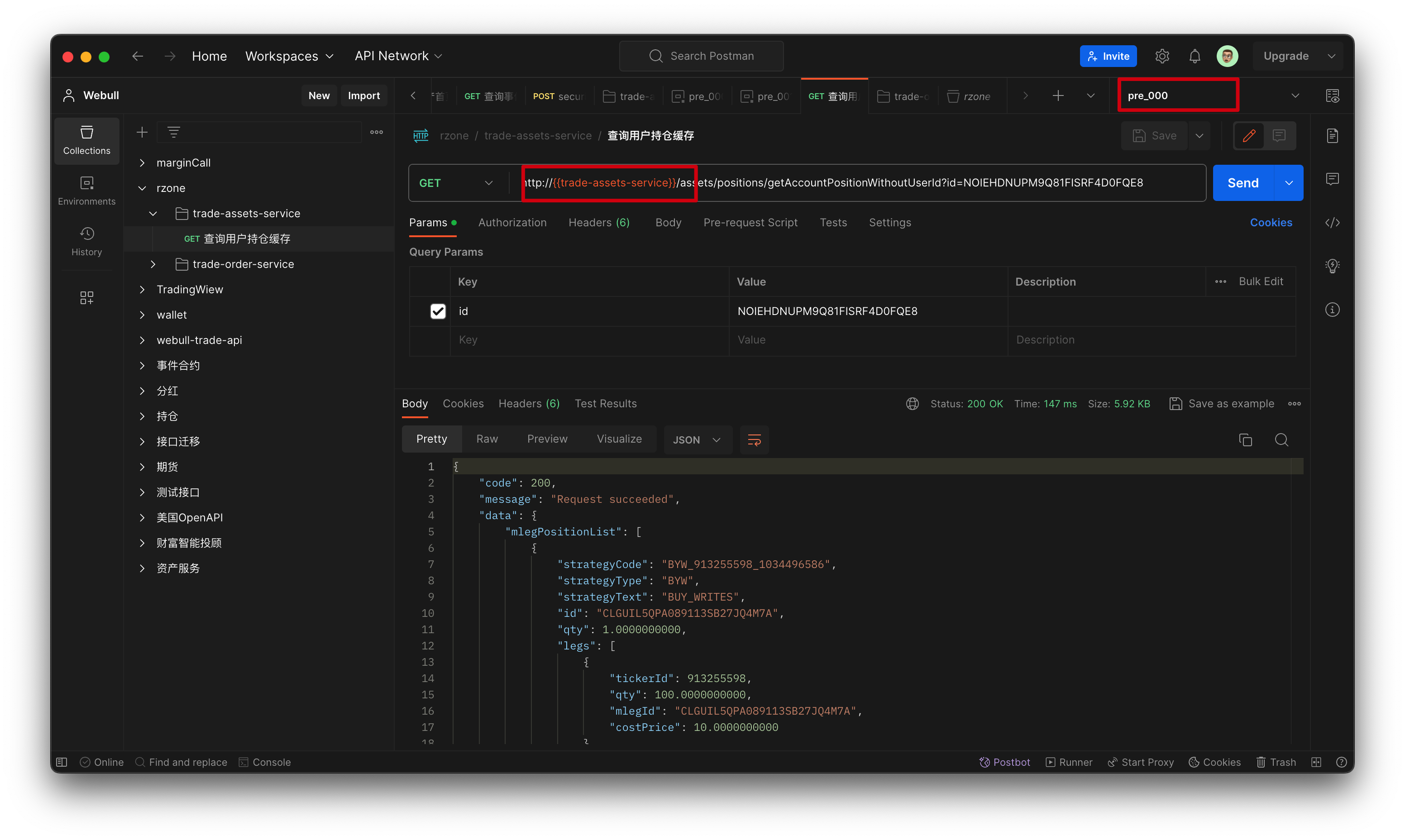Click the network globe icon near Status

tap(913, 404)
